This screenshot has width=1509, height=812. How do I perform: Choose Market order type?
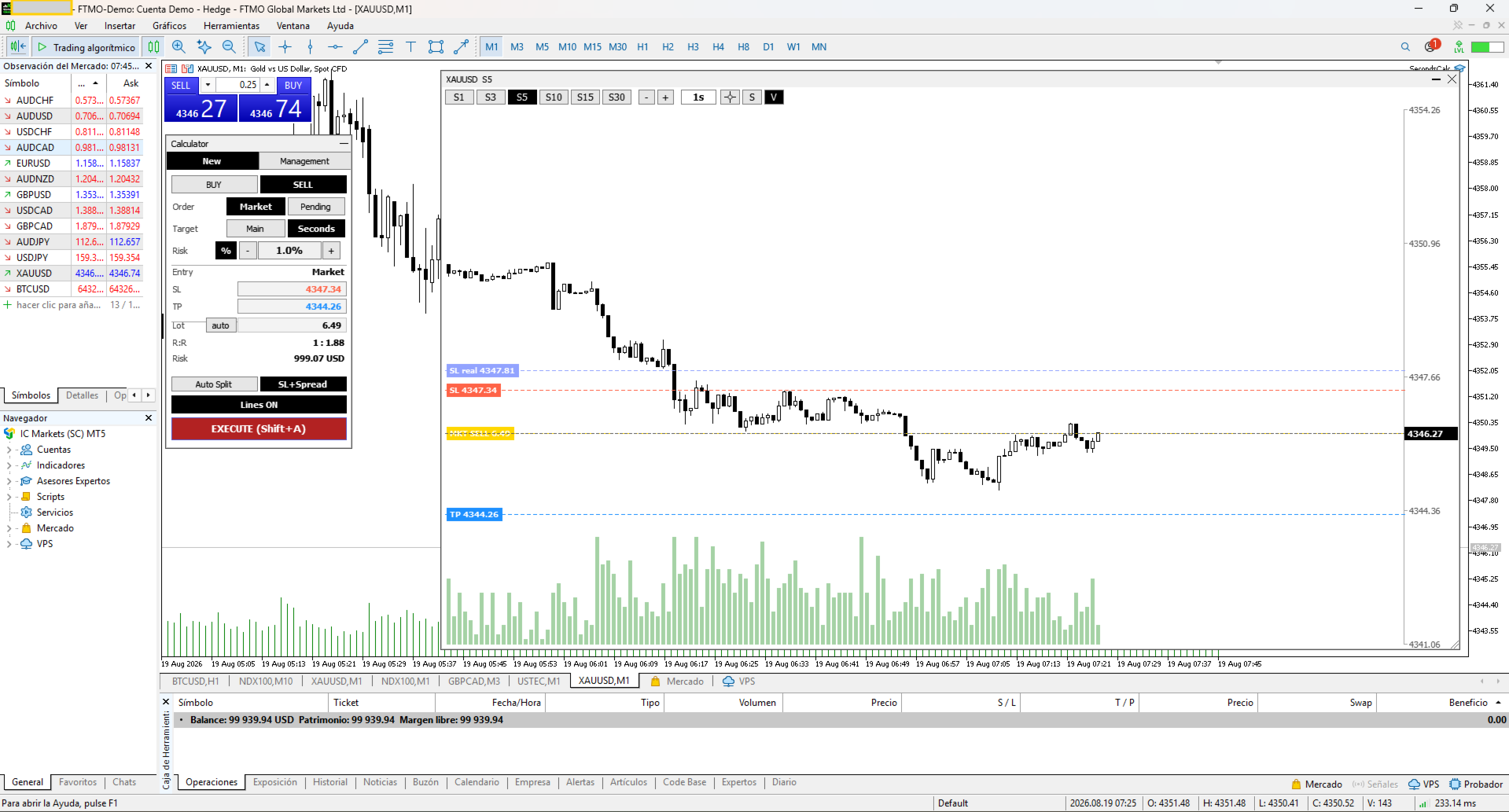pyautogui.click(x=256, y=207)
